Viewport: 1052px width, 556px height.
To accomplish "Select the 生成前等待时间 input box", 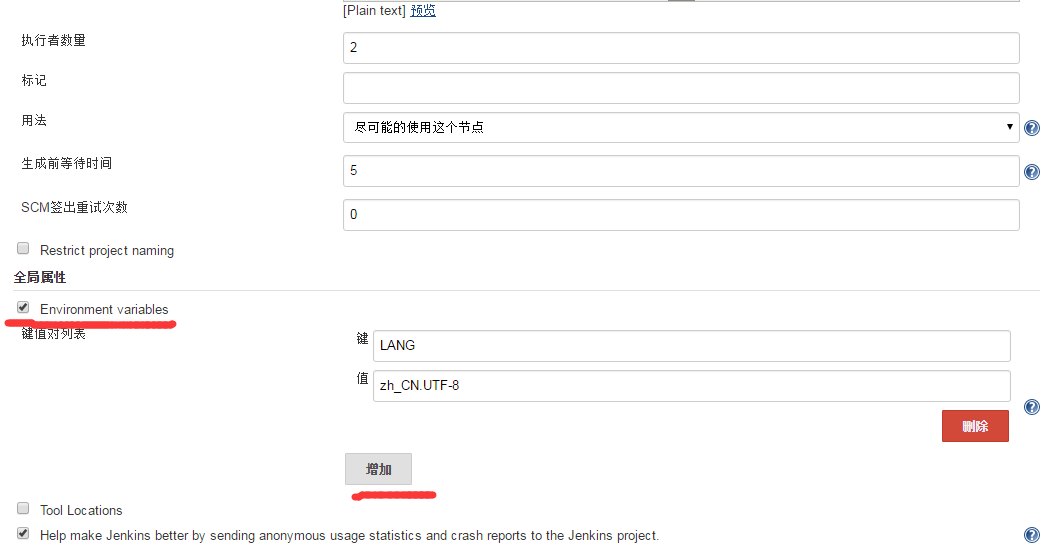I will pos(681,171).
